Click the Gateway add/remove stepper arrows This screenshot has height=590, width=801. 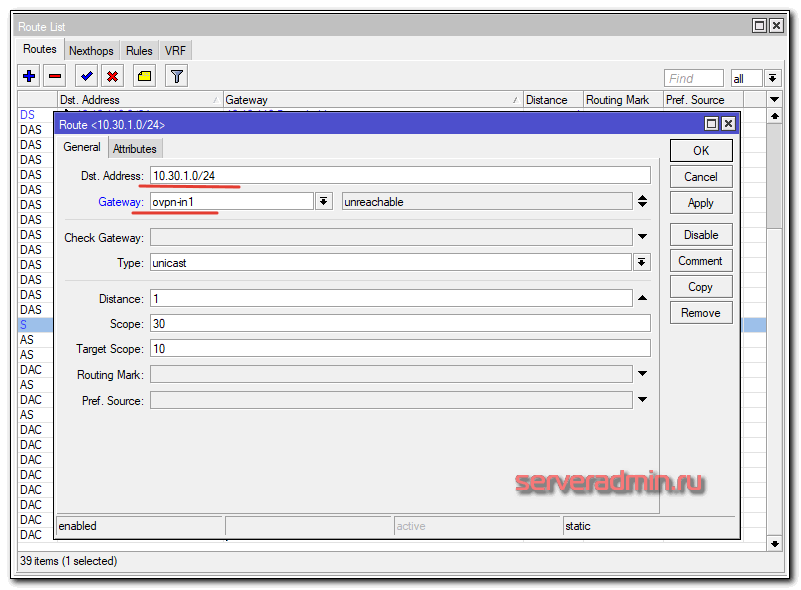tap(643, 201)
